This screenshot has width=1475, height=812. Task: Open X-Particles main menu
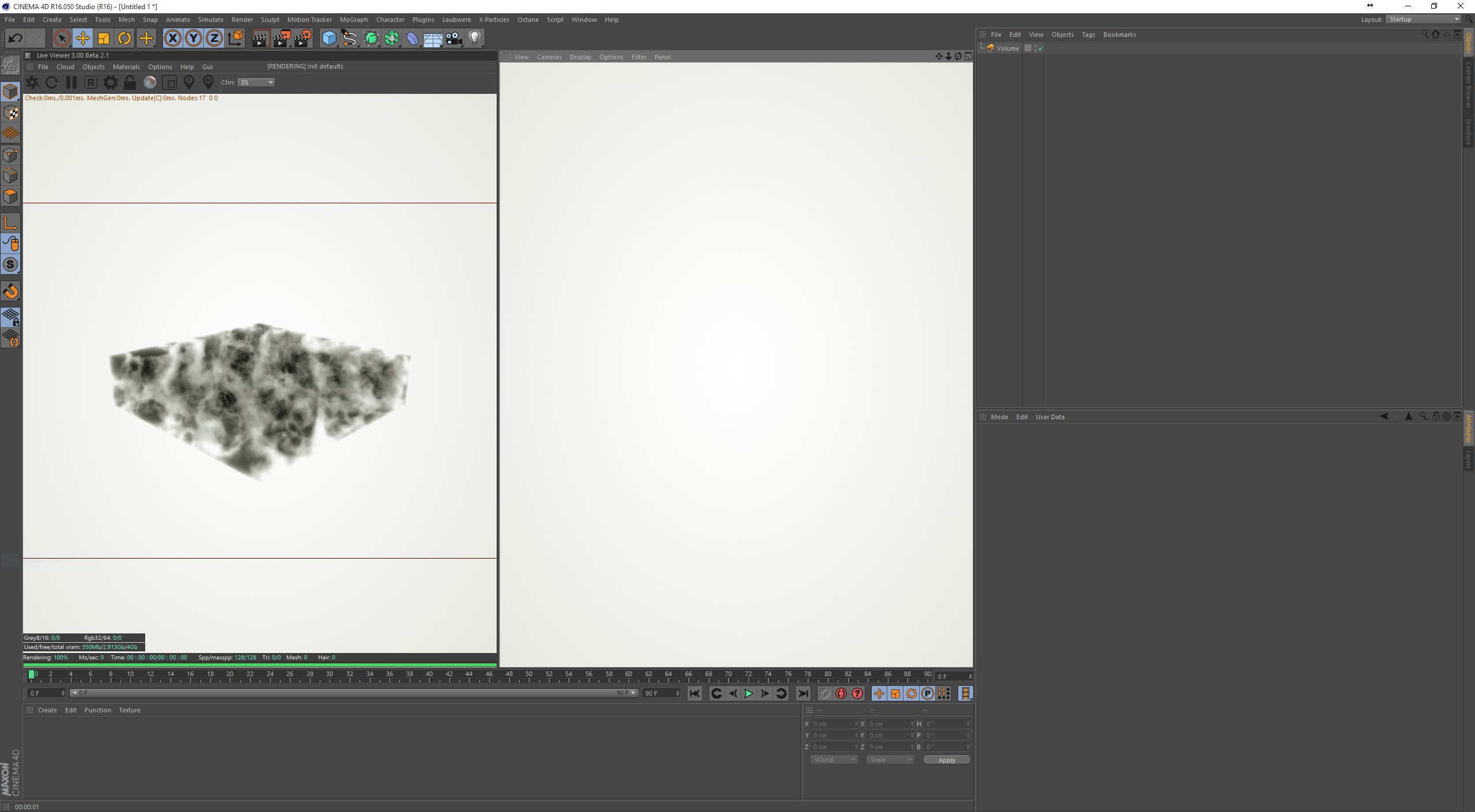[494, 20]
